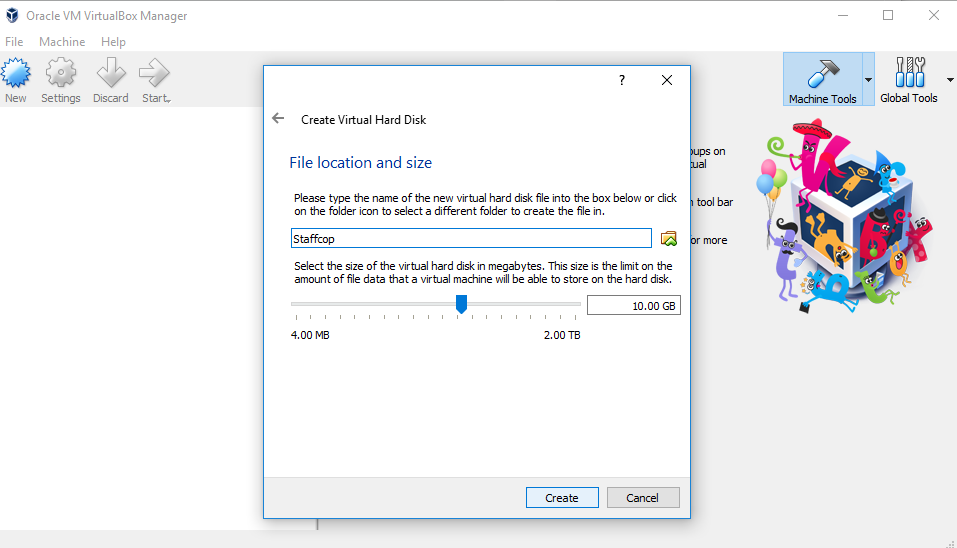The width and height of the screenshot is (957, 548).
Task: Open the File menu
Action: point(14,41)
